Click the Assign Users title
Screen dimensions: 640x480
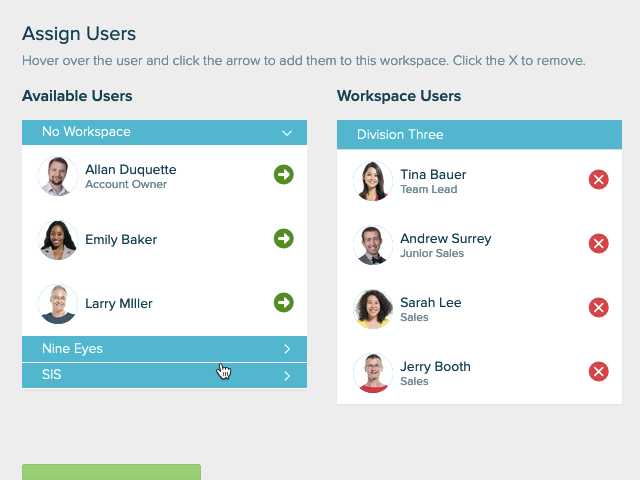(79, 33)
